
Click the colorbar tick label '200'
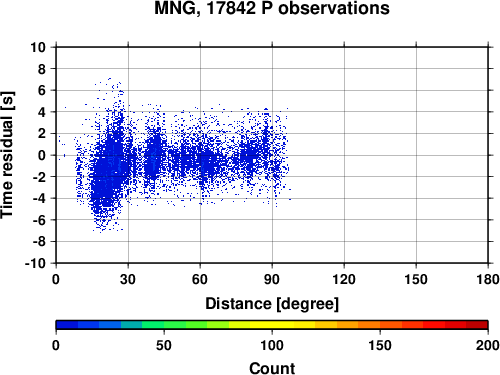click(x=488, y=345)
